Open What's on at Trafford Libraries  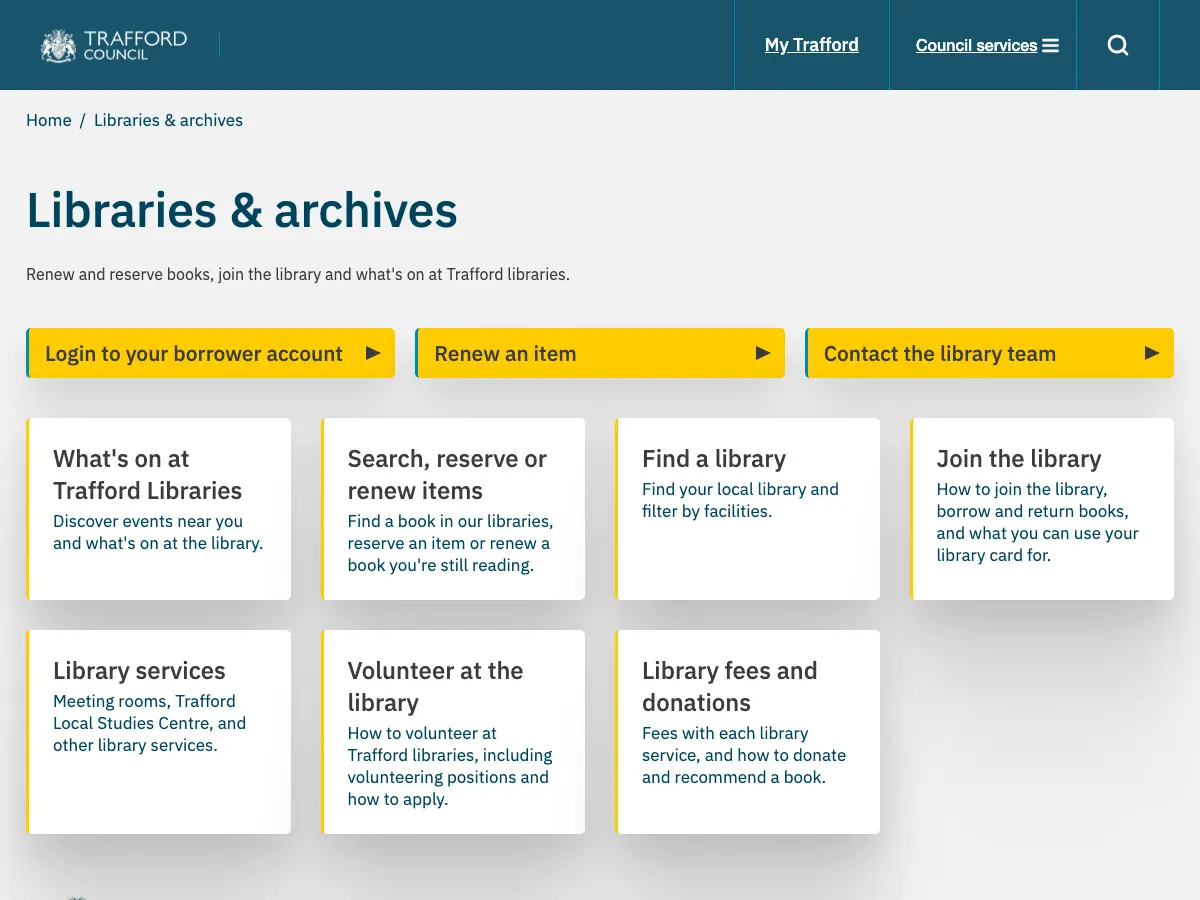159,509
